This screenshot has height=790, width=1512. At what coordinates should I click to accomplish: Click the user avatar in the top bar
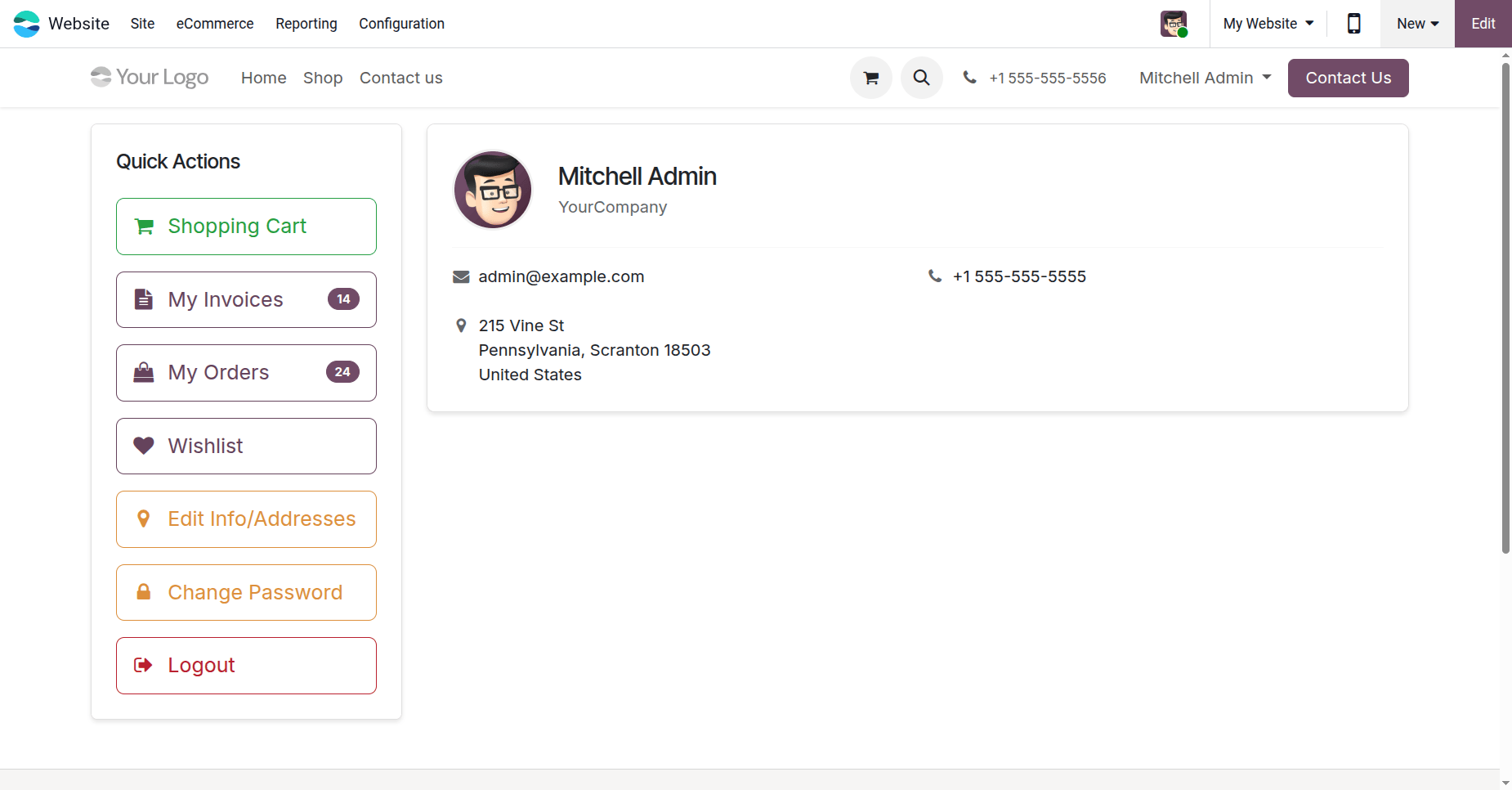point(1174,24)
